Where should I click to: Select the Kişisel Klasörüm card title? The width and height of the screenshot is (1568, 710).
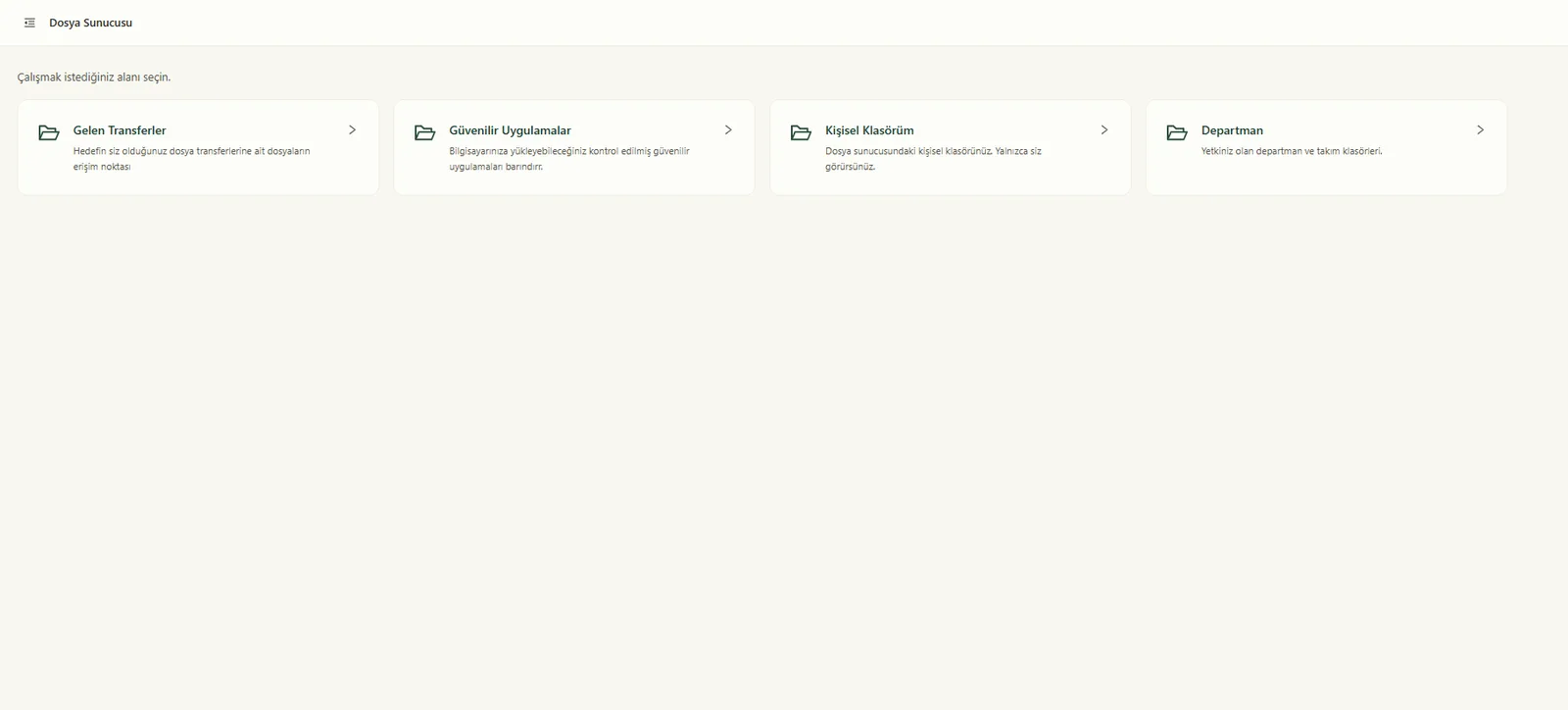tap(869, 130)
